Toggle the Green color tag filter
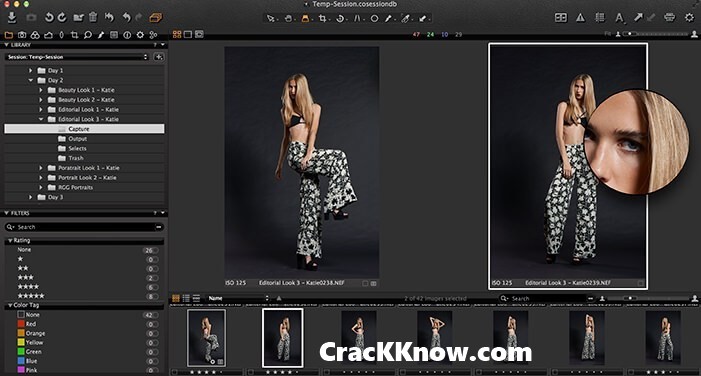Viewport: 701px width, 376px height. 30,351
